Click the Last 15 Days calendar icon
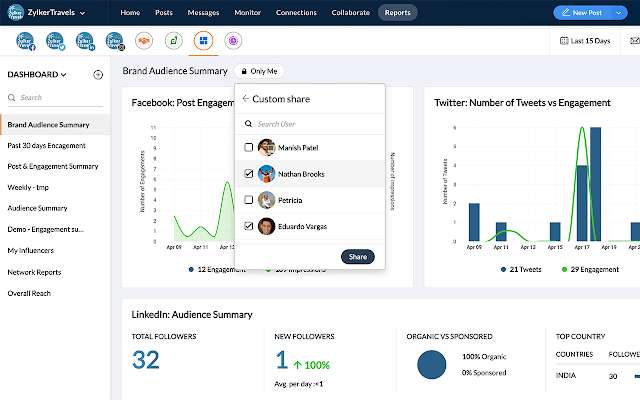Image resolution: width=640 pixels, height=400 pixels. pyautogui.click(x=564, y=40)
